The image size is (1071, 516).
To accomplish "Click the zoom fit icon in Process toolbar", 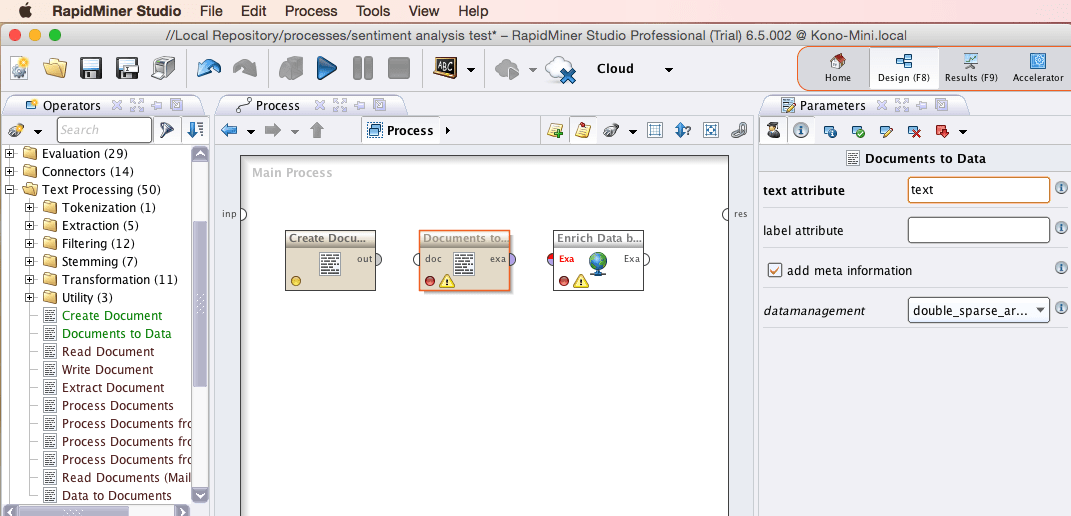I will (x=711, y=130).
